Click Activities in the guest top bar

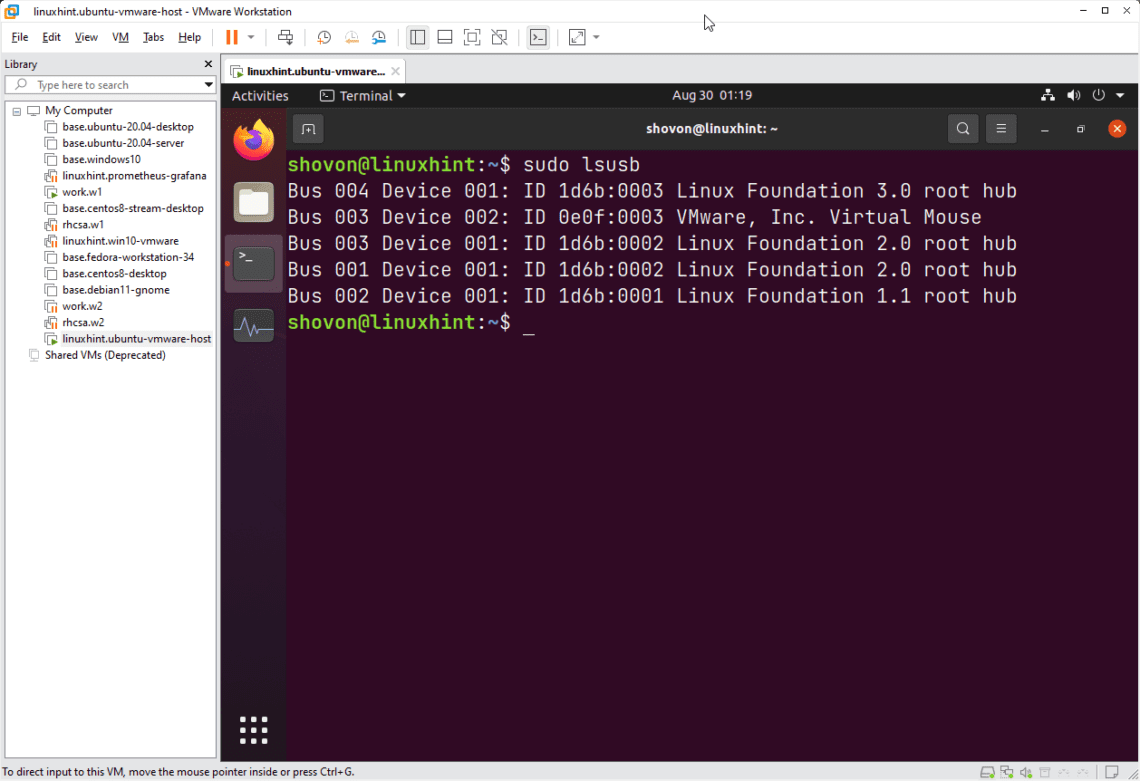coord(260,95)
